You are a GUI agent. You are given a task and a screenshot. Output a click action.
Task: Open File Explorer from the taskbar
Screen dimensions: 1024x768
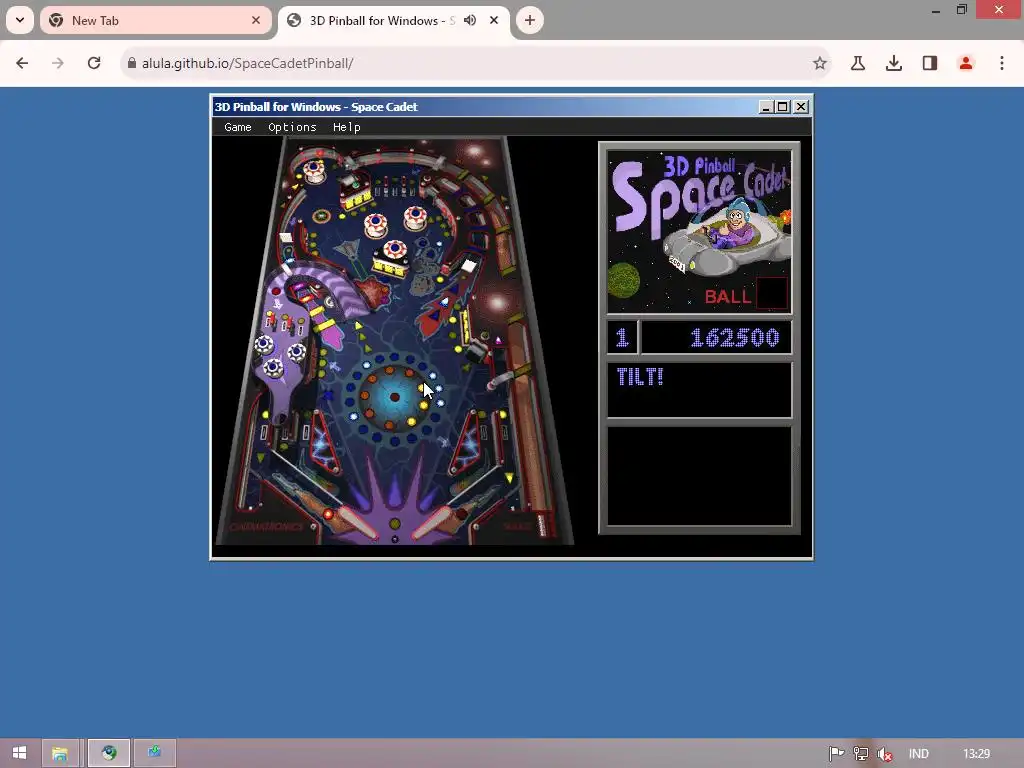tap(60, 753)
